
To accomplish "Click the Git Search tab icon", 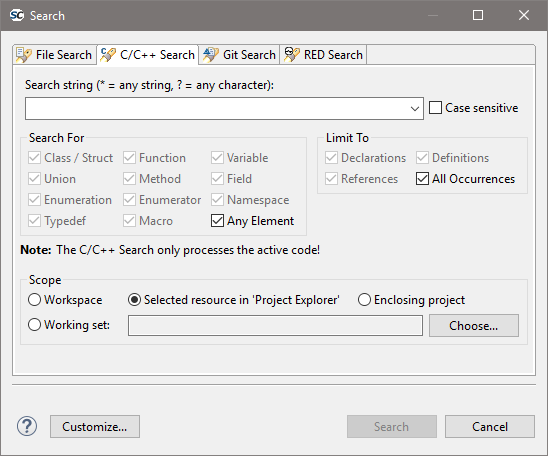I will click(x=211, y=55).
